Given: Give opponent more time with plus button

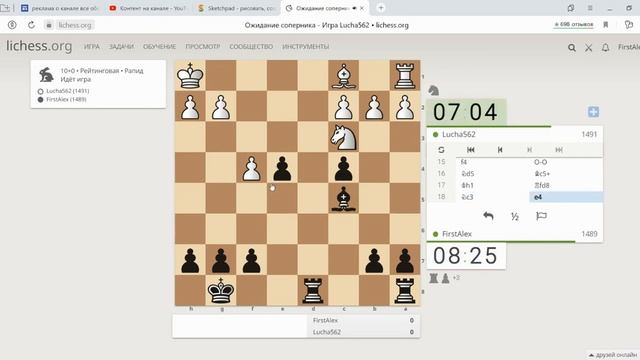Looking at the screenshot, I should click(x=593, y=112).
